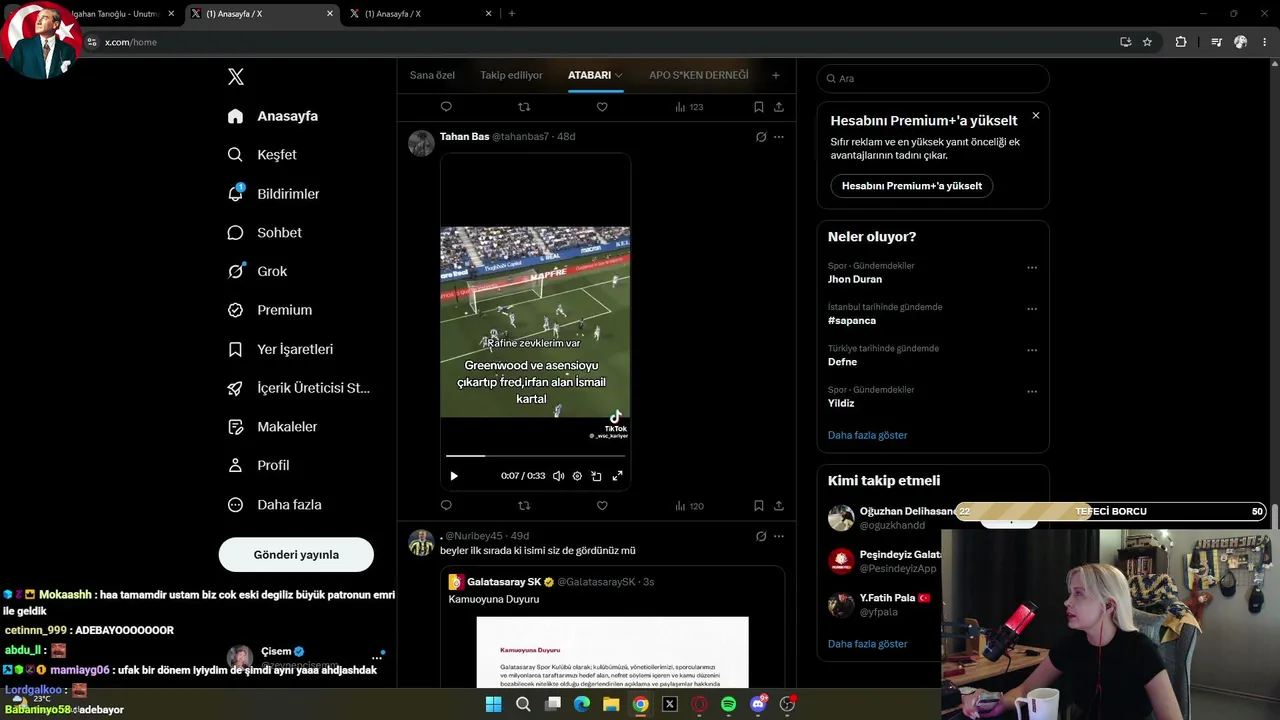Reply to Tahan Bas video post
Viewport: 1280px width, 720px height.
(446, 506)
